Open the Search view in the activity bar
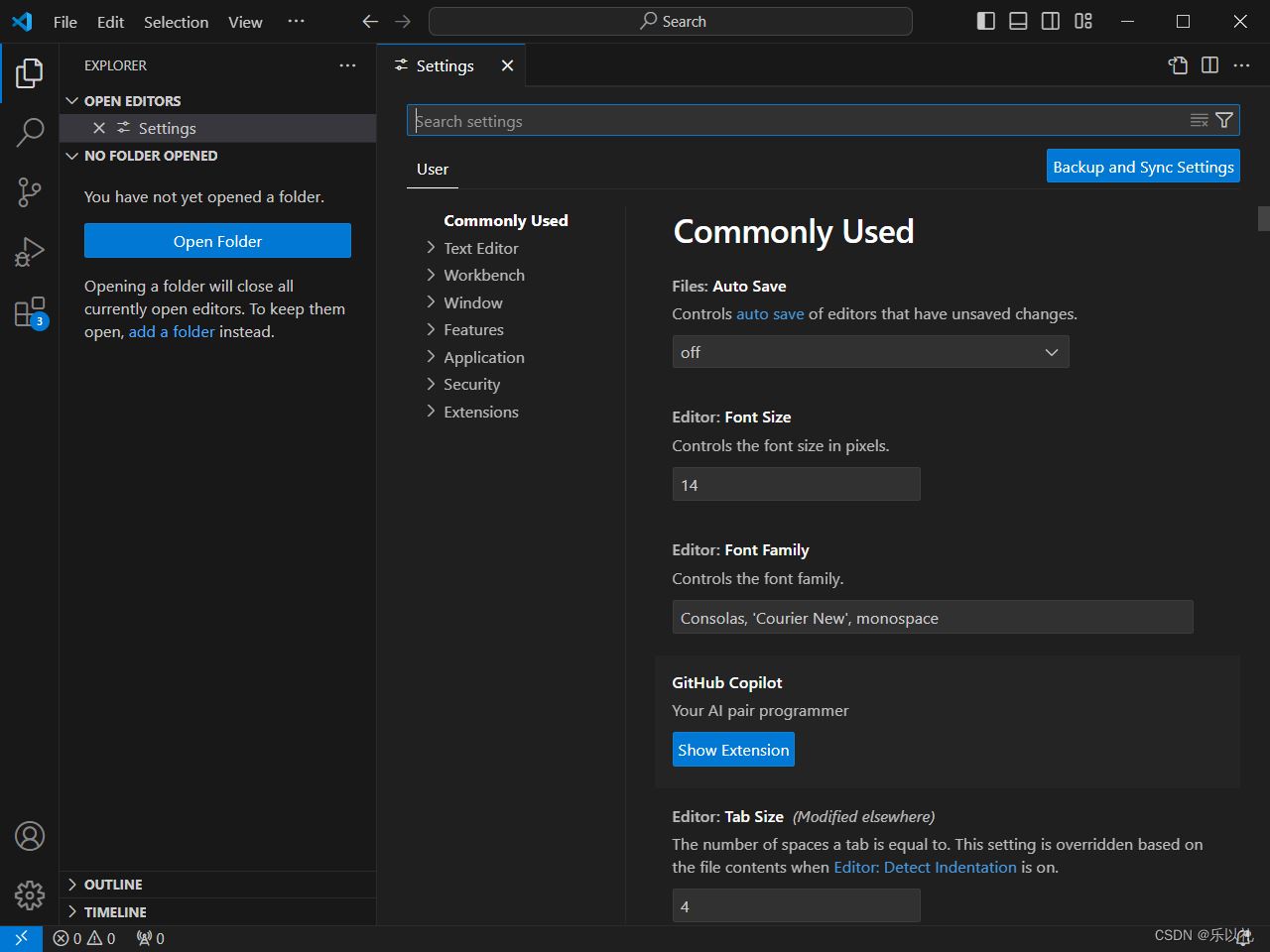1270x952 pixels. click(x=30, y=131)
